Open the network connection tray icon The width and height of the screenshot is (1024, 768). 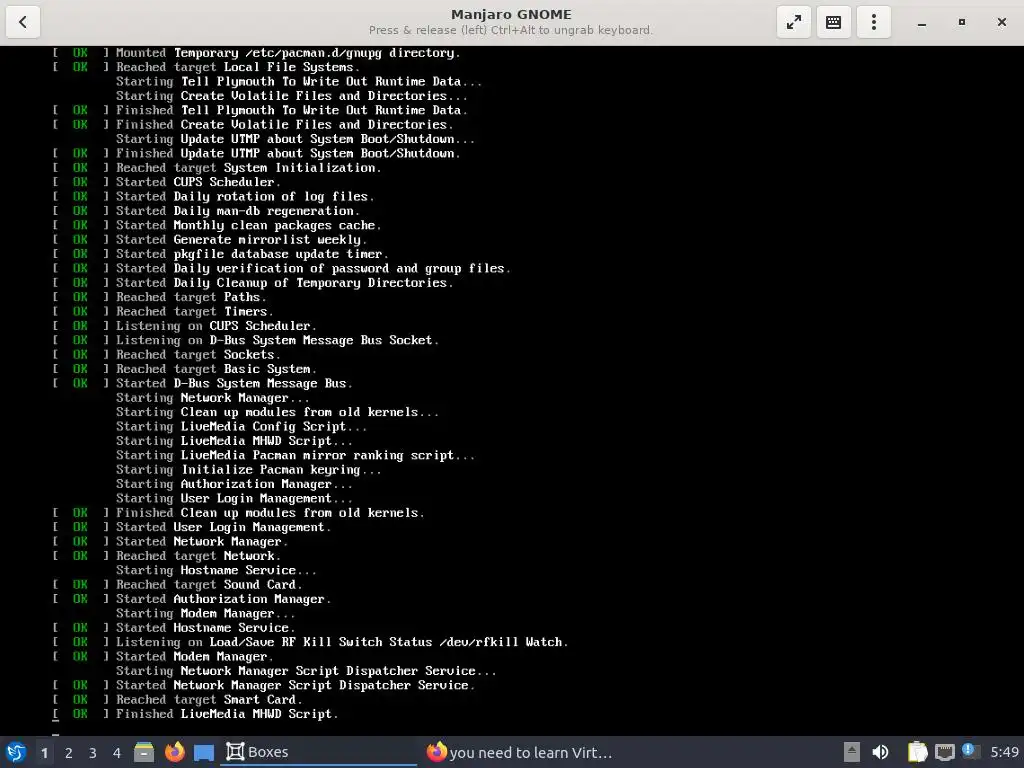click(x=944, y=752)
